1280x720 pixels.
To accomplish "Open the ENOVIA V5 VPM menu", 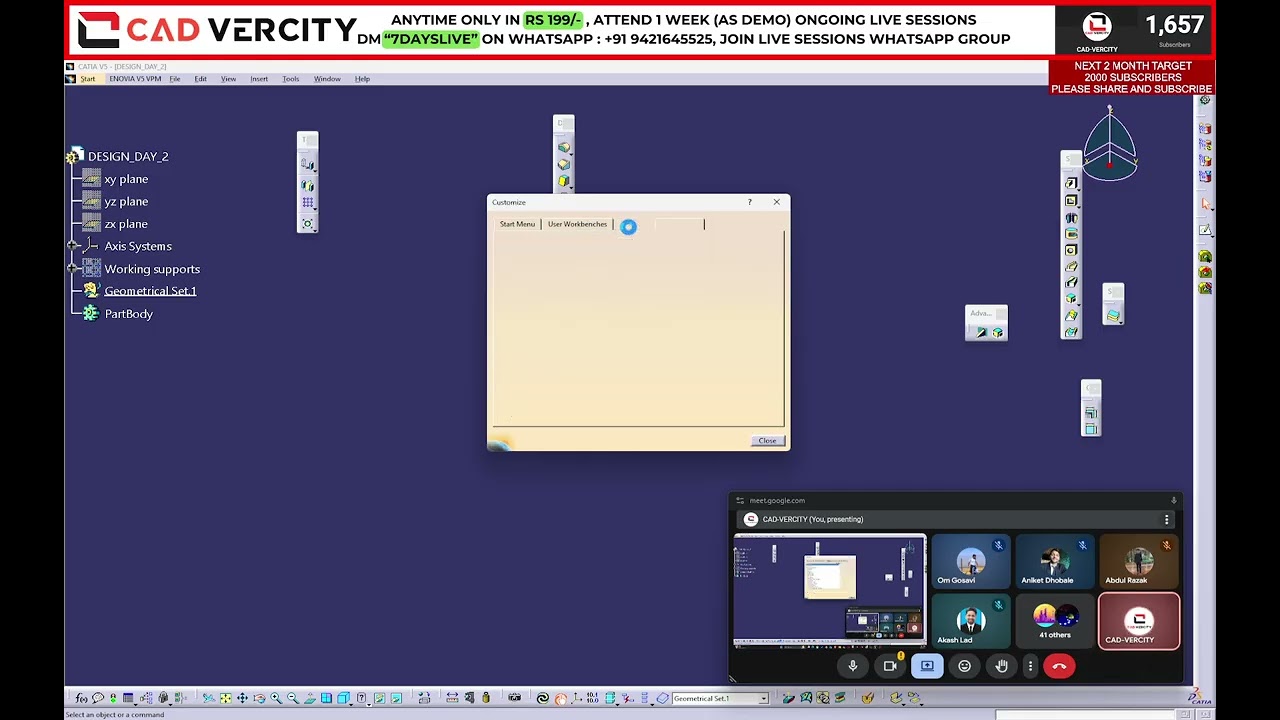I will (x=135, y=79).
